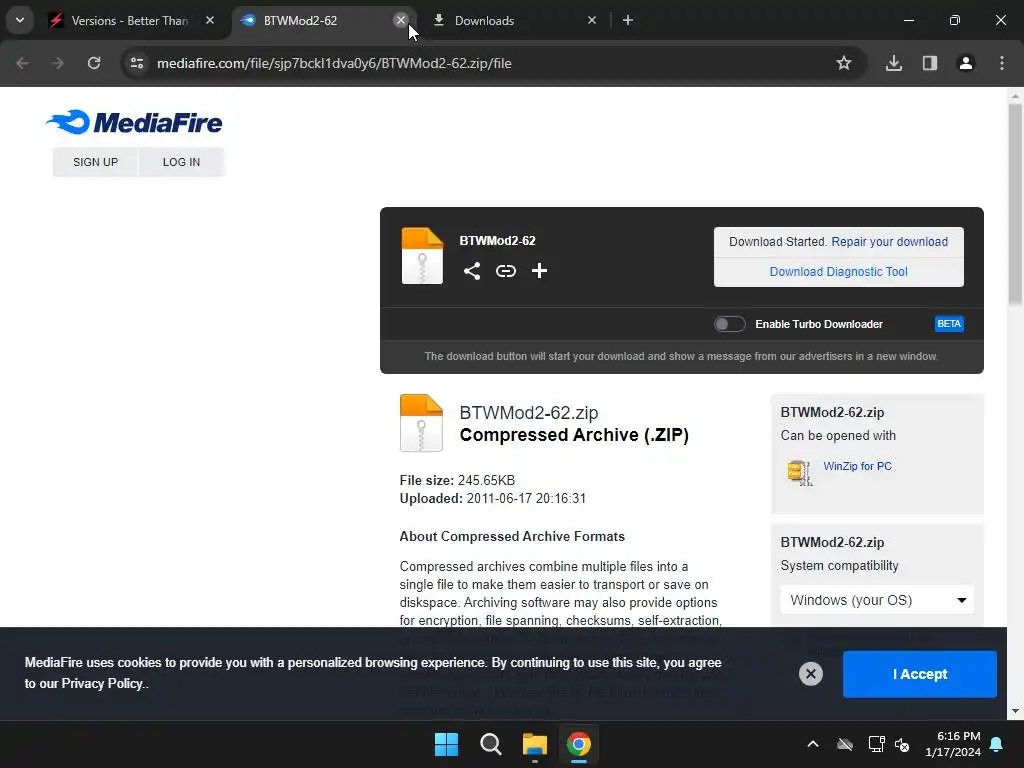Click the muted volume tray icon
Screen dimensions: 1024x768
pyautogui.click(x=902, y=744)
